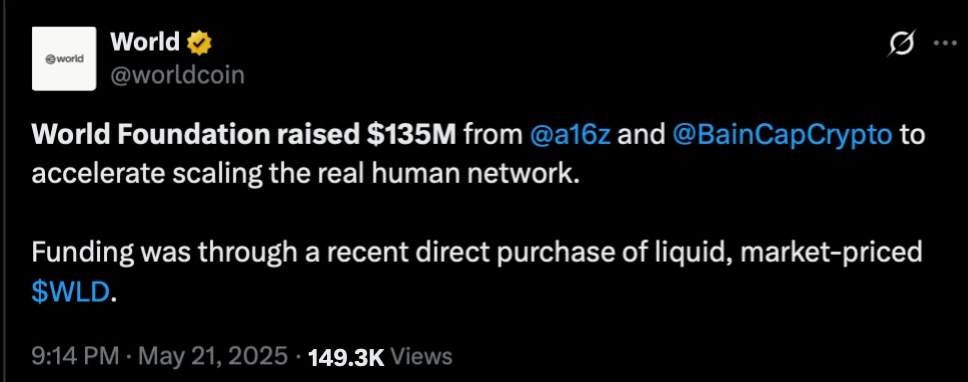
Task: Click the gold verified badge
Action: tap(199, 43)
